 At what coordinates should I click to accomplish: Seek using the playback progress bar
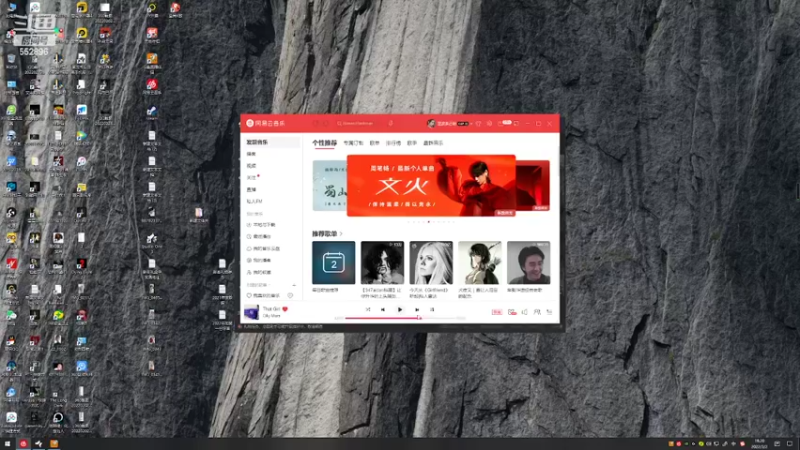(400, 318)
